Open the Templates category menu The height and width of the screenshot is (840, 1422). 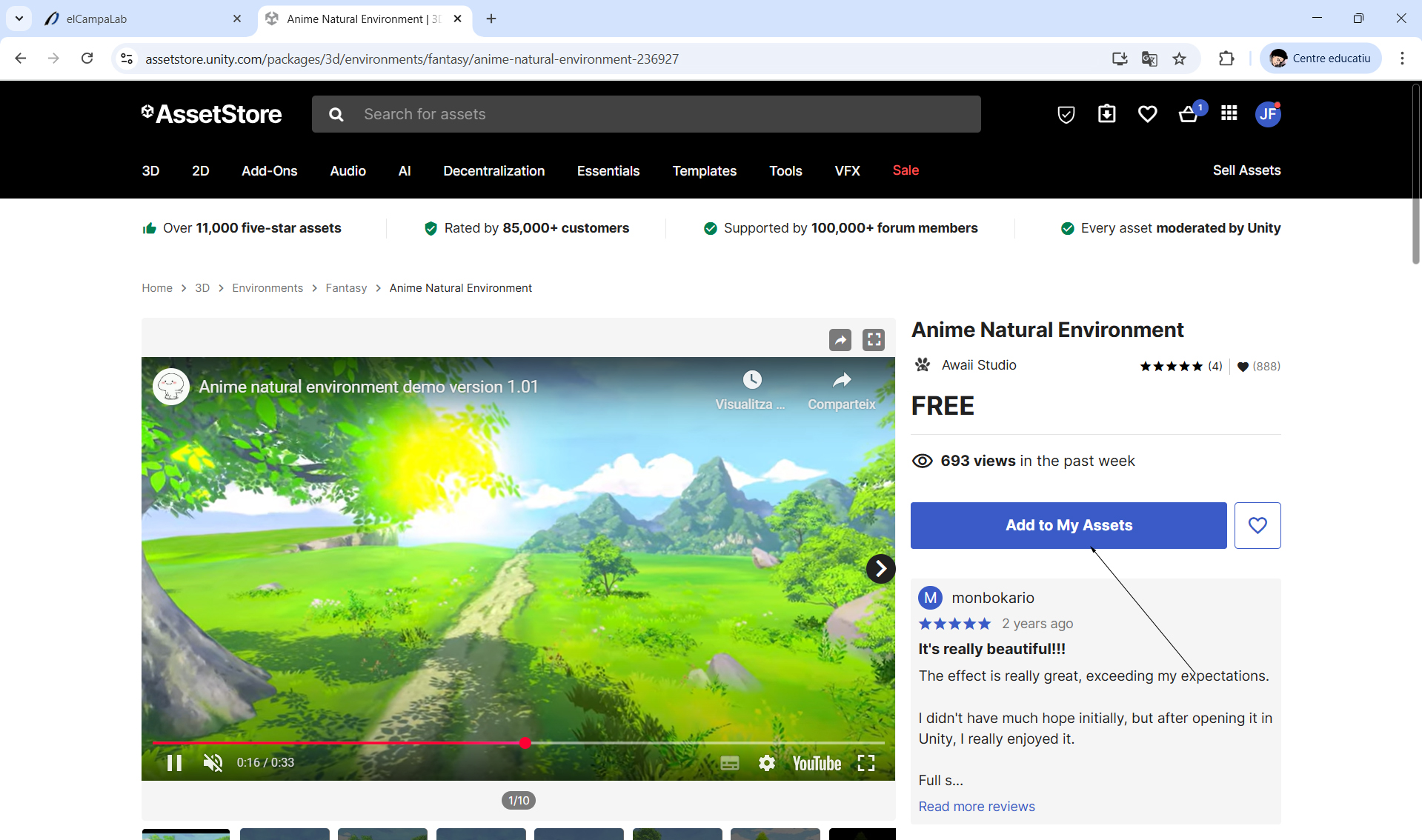704,171
